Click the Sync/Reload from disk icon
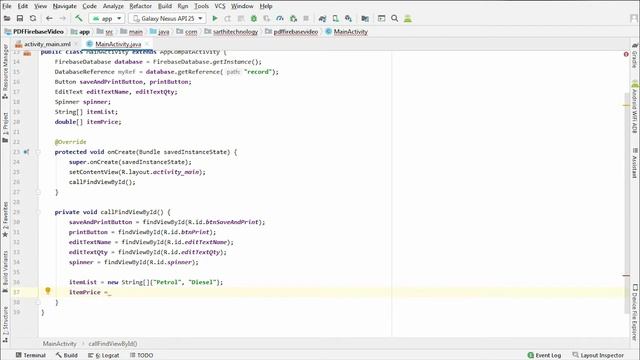The height and width of the screenshot is (360, 640). 33,18
